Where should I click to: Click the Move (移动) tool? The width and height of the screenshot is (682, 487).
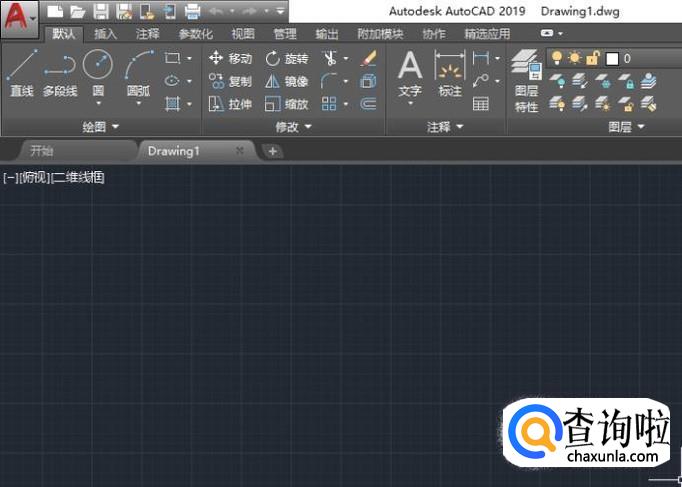(x=230, y=58)
